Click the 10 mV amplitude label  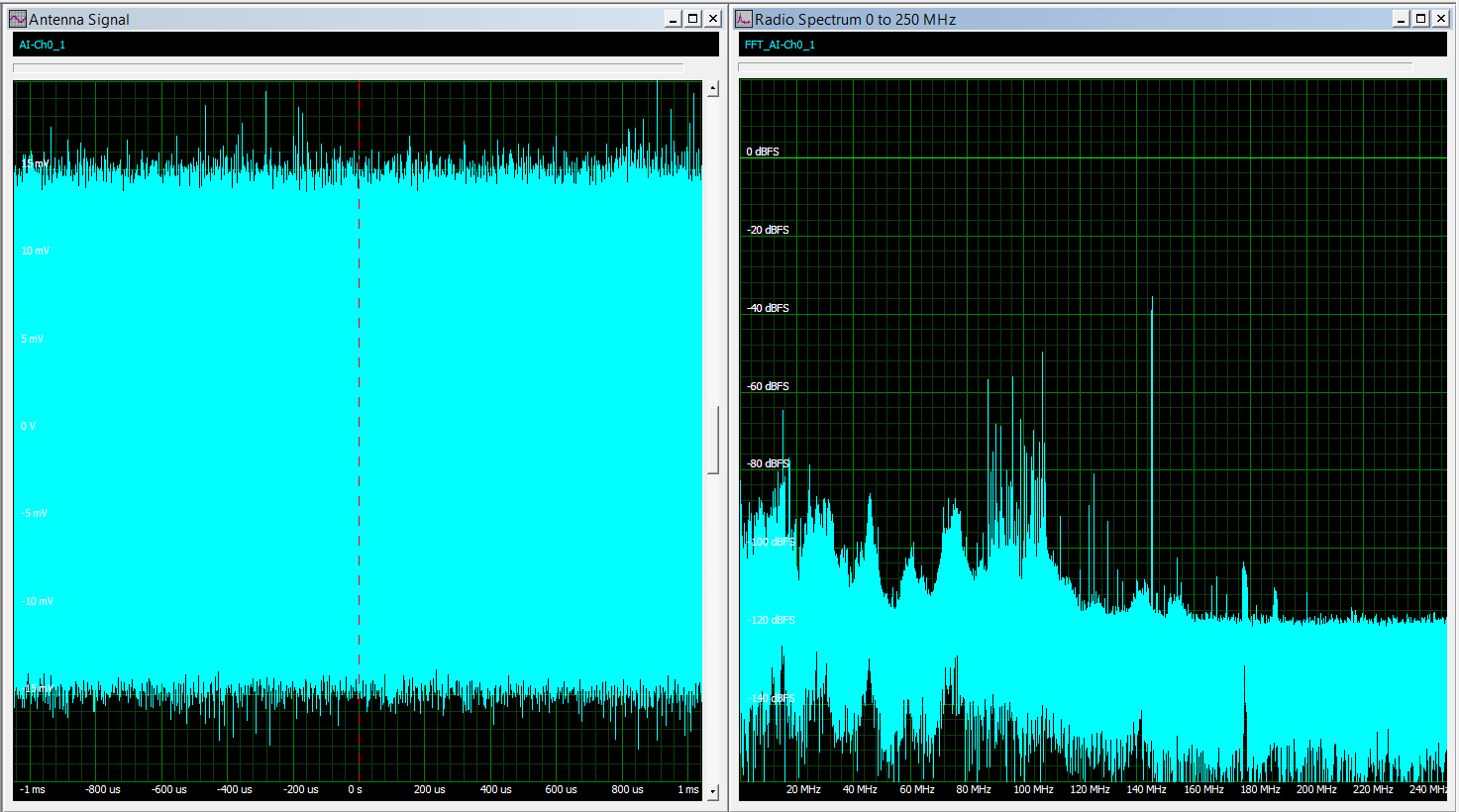tap(35, 252)
